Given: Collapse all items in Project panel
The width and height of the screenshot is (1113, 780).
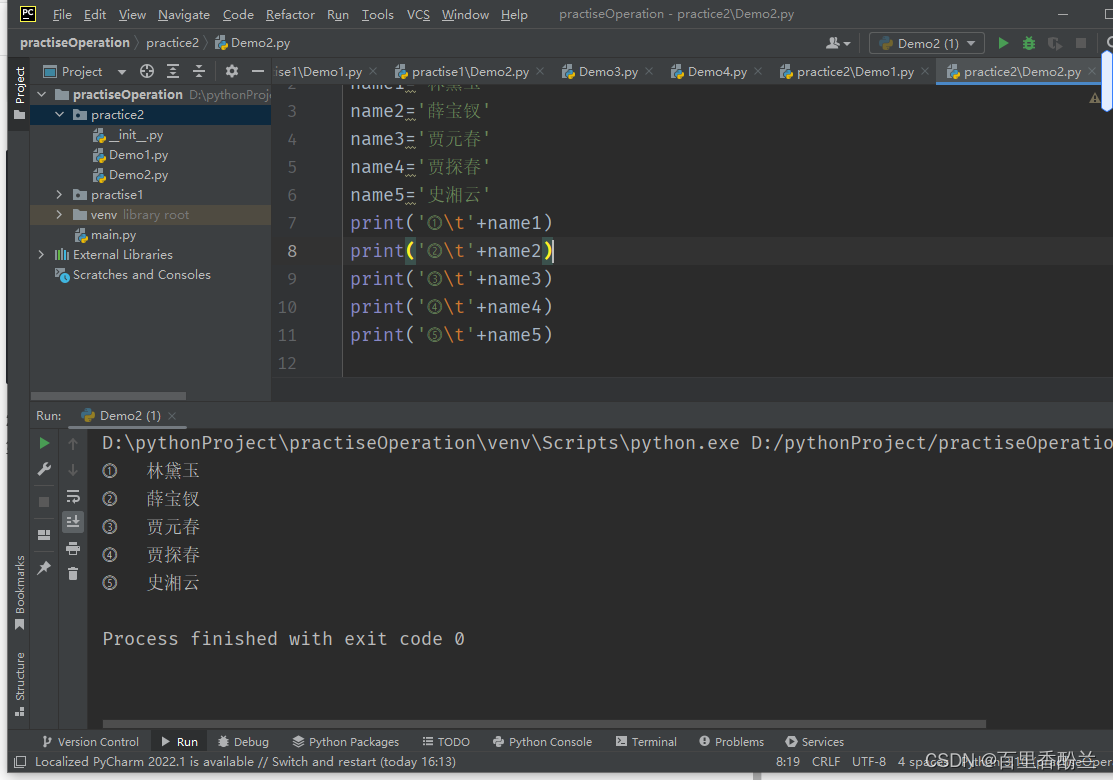Looking at the screenshot, I should tap(199, 71).
